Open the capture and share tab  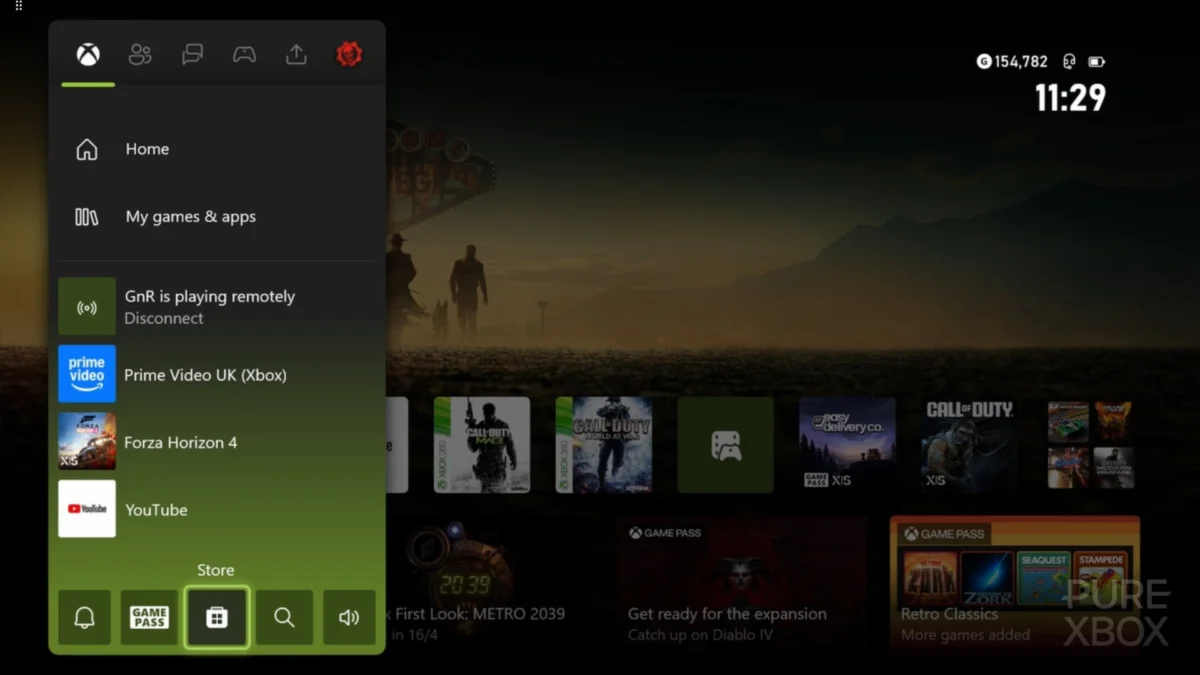(x=296, y=55)
